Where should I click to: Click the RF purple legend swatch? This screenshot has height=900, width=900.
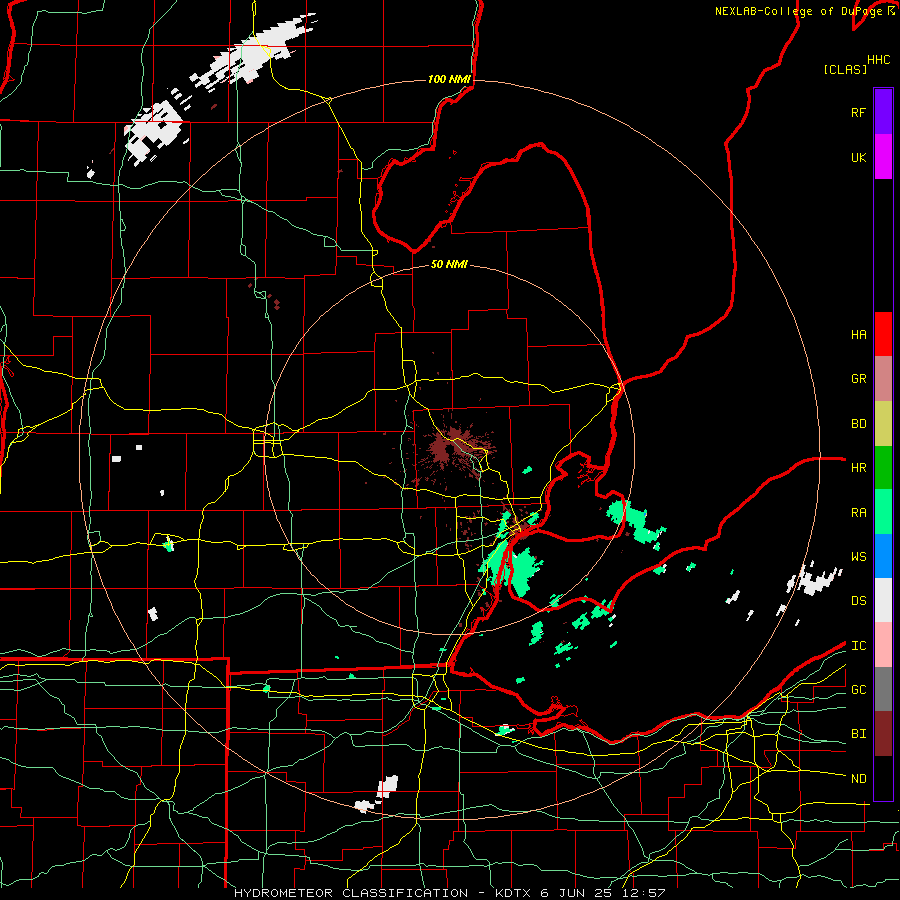pos(883,112)
